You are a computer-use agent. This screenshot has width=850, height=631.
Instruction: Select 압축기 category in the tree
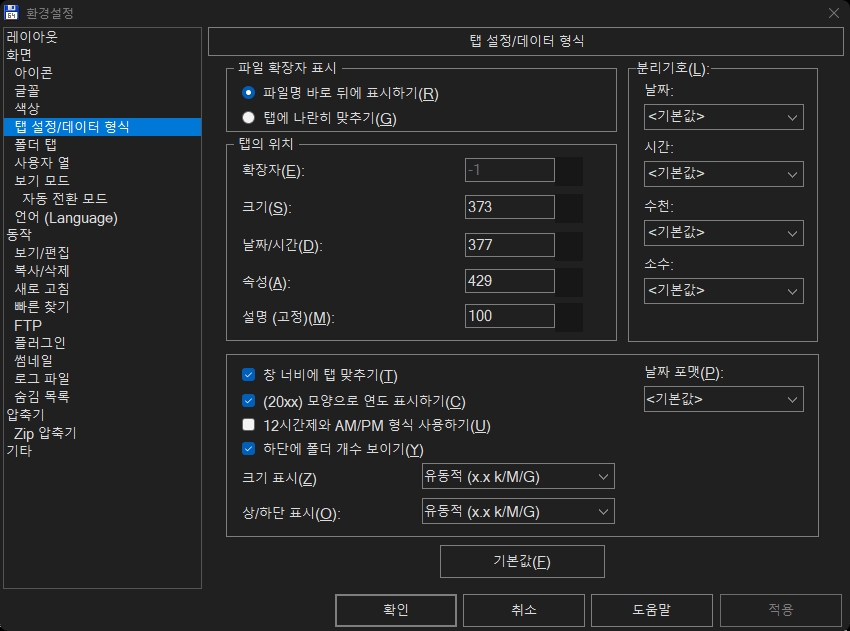pyautogui.click(x=25, y=415)
